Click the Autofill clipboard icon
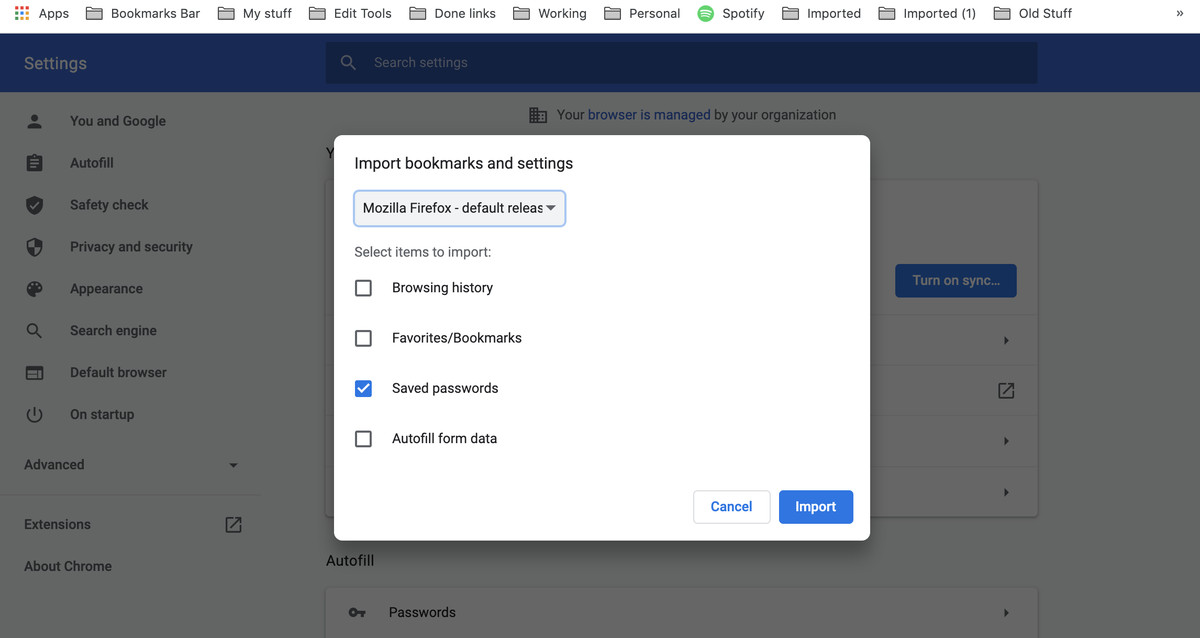The image size is (1200, 638). coord(35,163)
